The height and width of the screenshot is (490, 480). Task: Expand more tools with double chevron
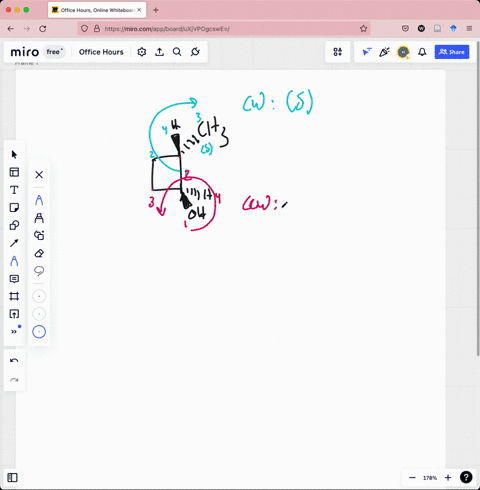14,332
